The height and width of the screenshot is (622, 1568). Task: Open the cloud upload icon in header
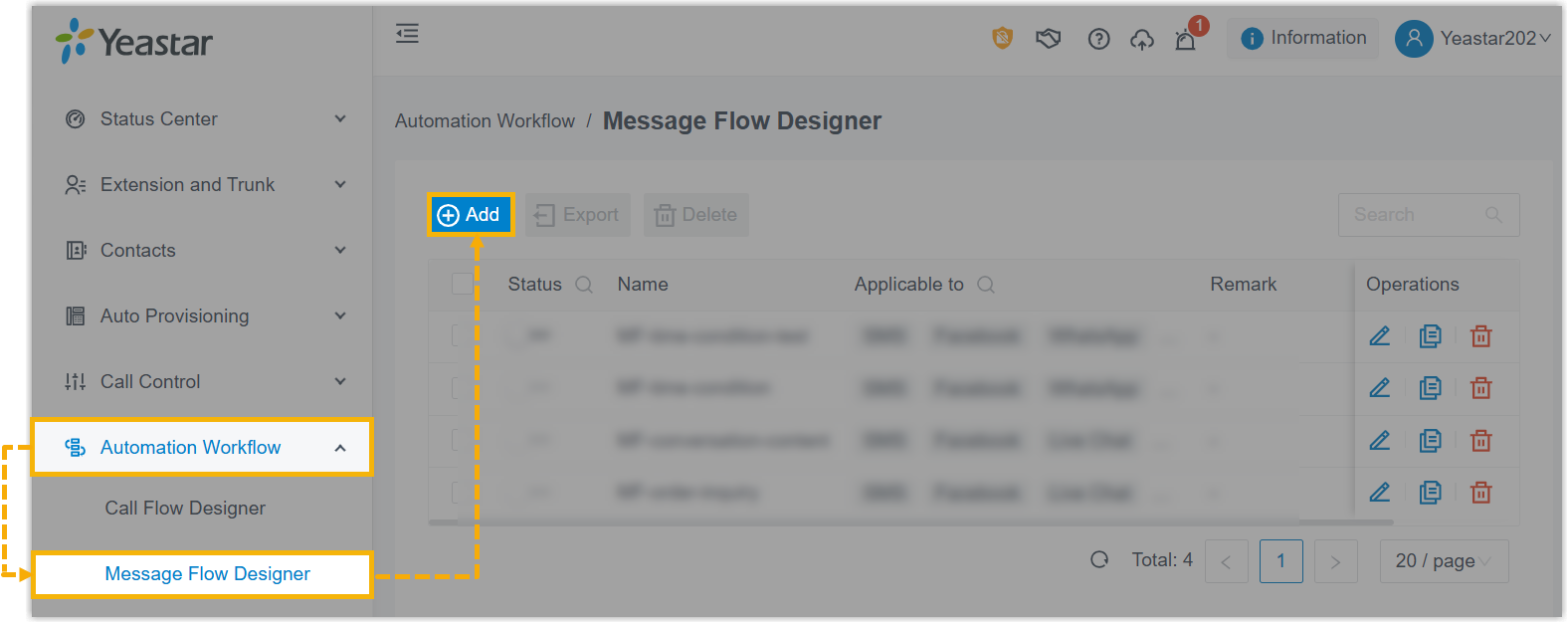tap(1142, 39)
